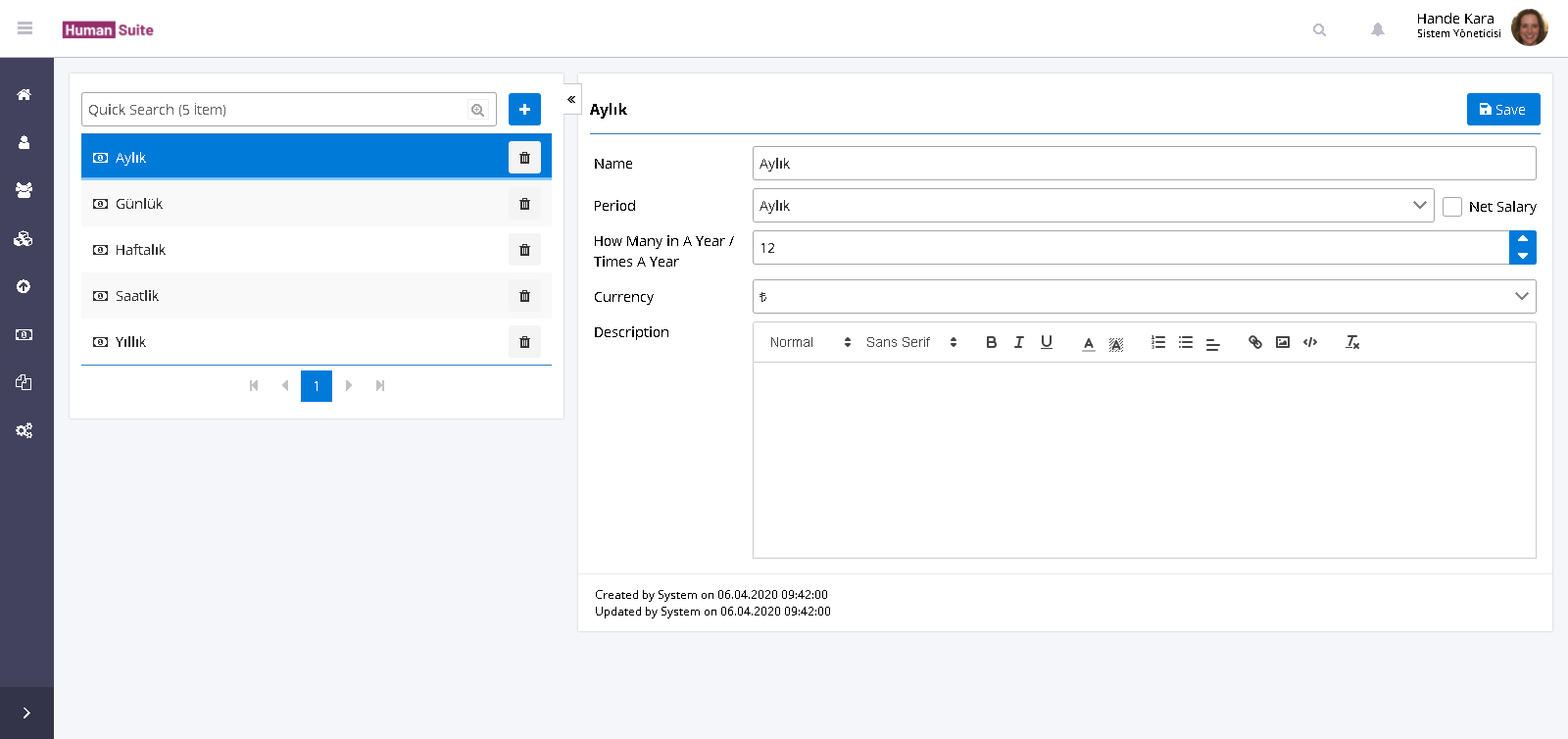Open the hamburger menu at top left
This screenshot has width=1568, height=739.
(x=25, y=28)
